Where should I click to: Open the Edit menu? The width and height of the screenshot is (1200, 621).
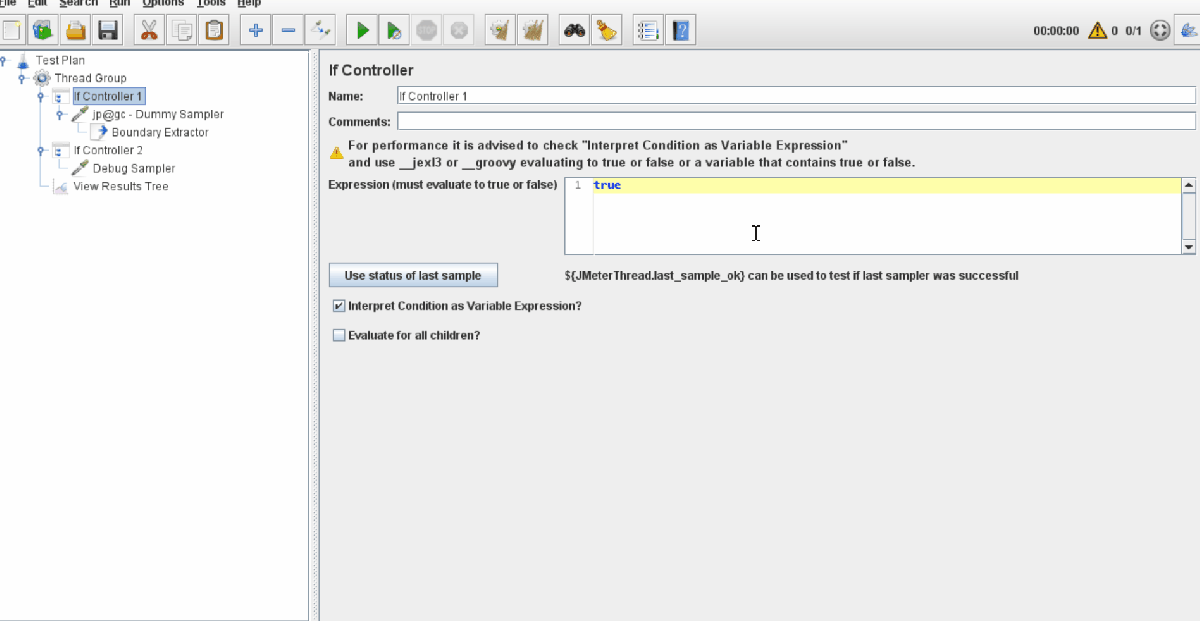click(37, 4)
